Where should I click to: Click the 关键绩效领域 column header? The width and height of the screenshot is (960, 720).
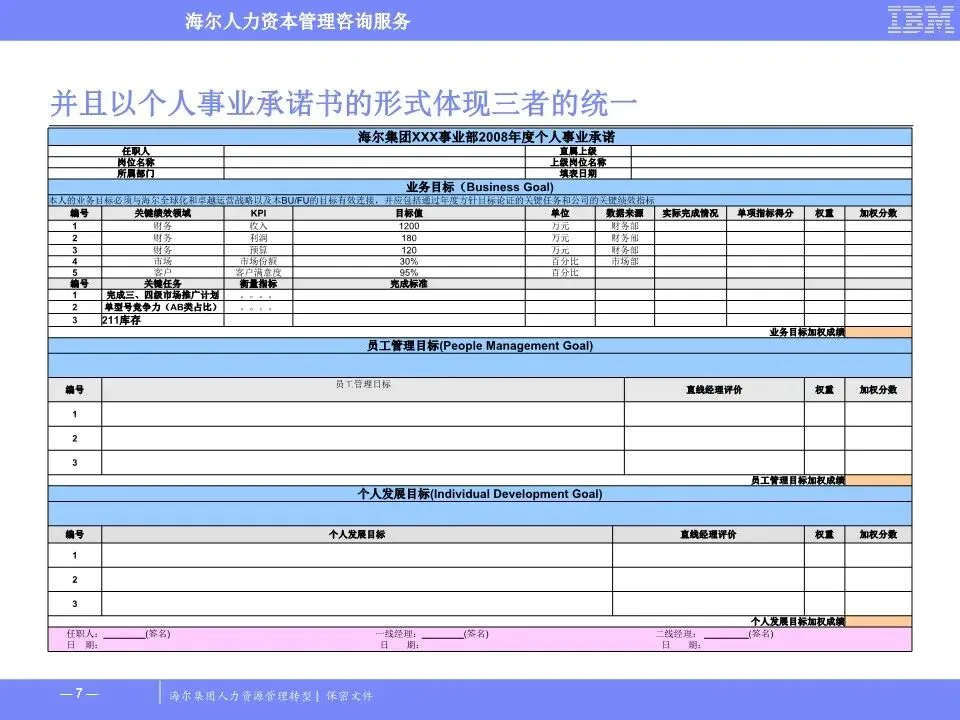click(163, 213)
